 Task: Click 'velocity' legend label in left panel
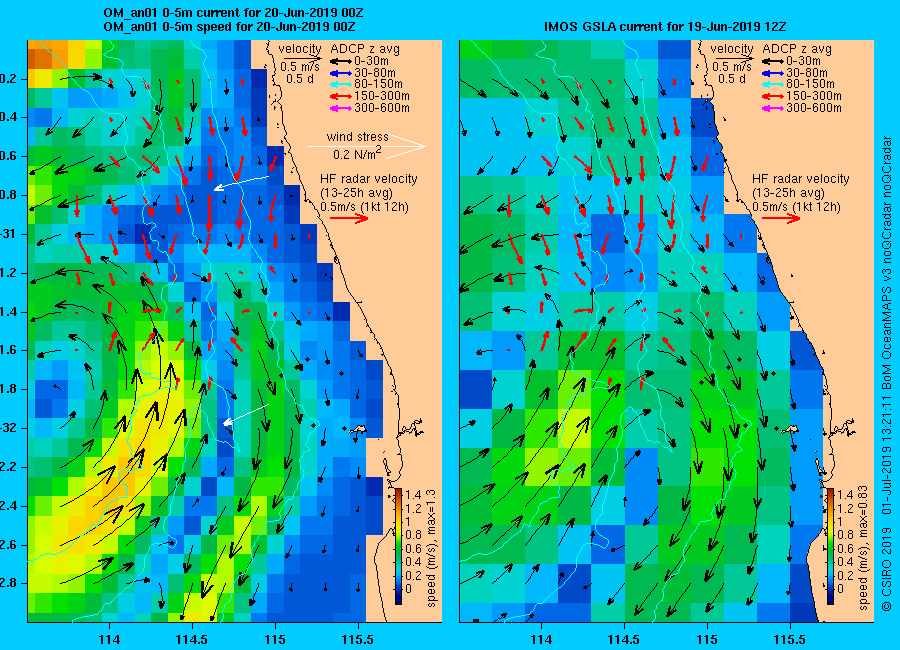coord(300,49)
